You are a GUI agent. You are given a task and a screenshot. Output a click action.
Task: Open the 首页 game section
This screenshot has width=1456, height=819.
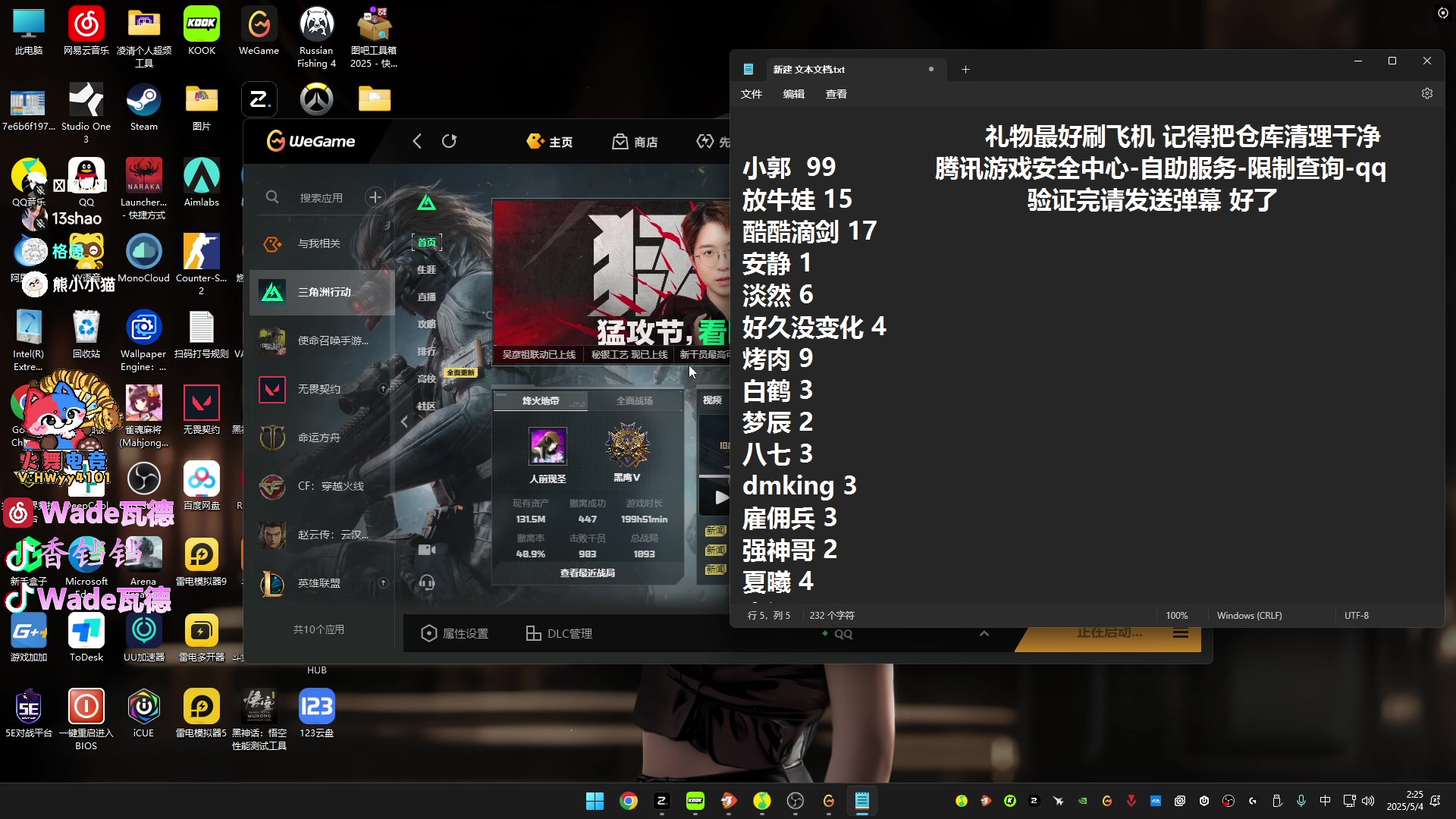tap(427, 243)
